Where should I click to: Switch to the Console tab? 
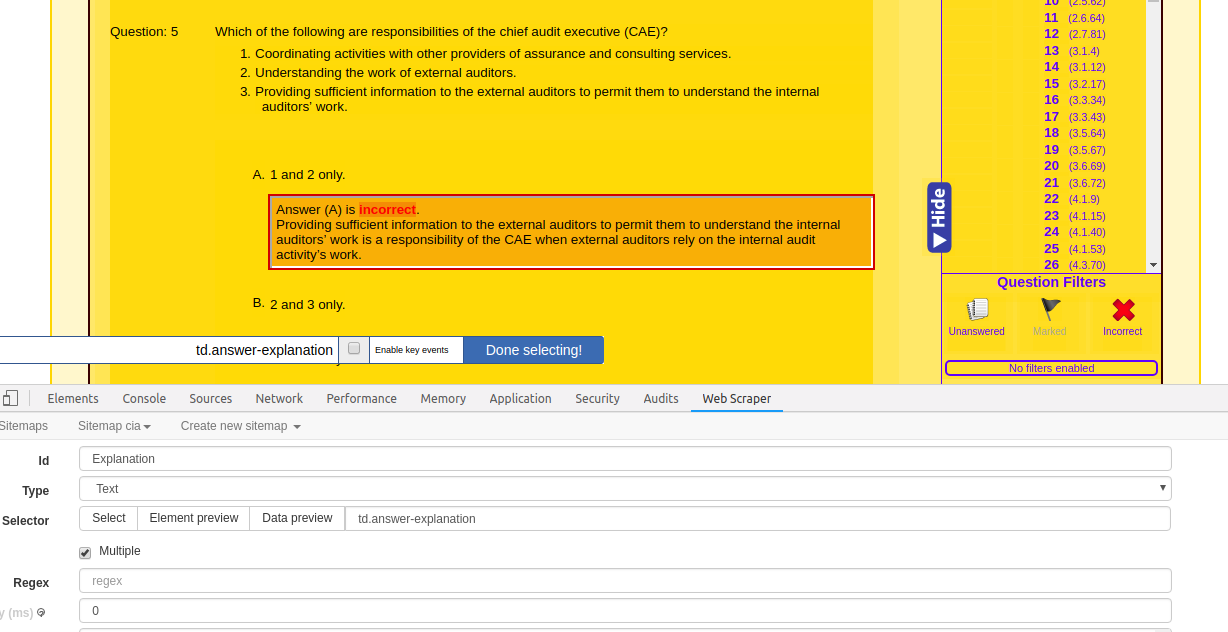pos(144,398)
